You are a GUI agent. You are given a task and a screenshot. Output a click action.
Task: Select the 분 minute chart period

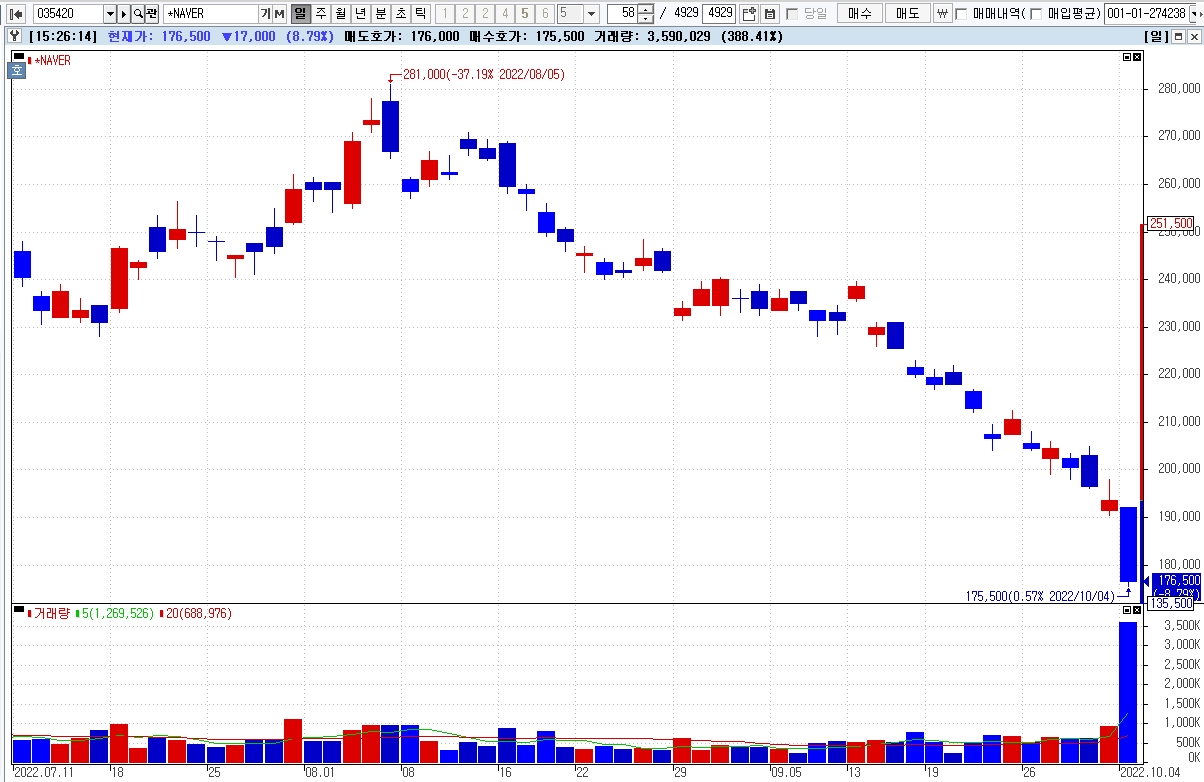coord(381,14)
